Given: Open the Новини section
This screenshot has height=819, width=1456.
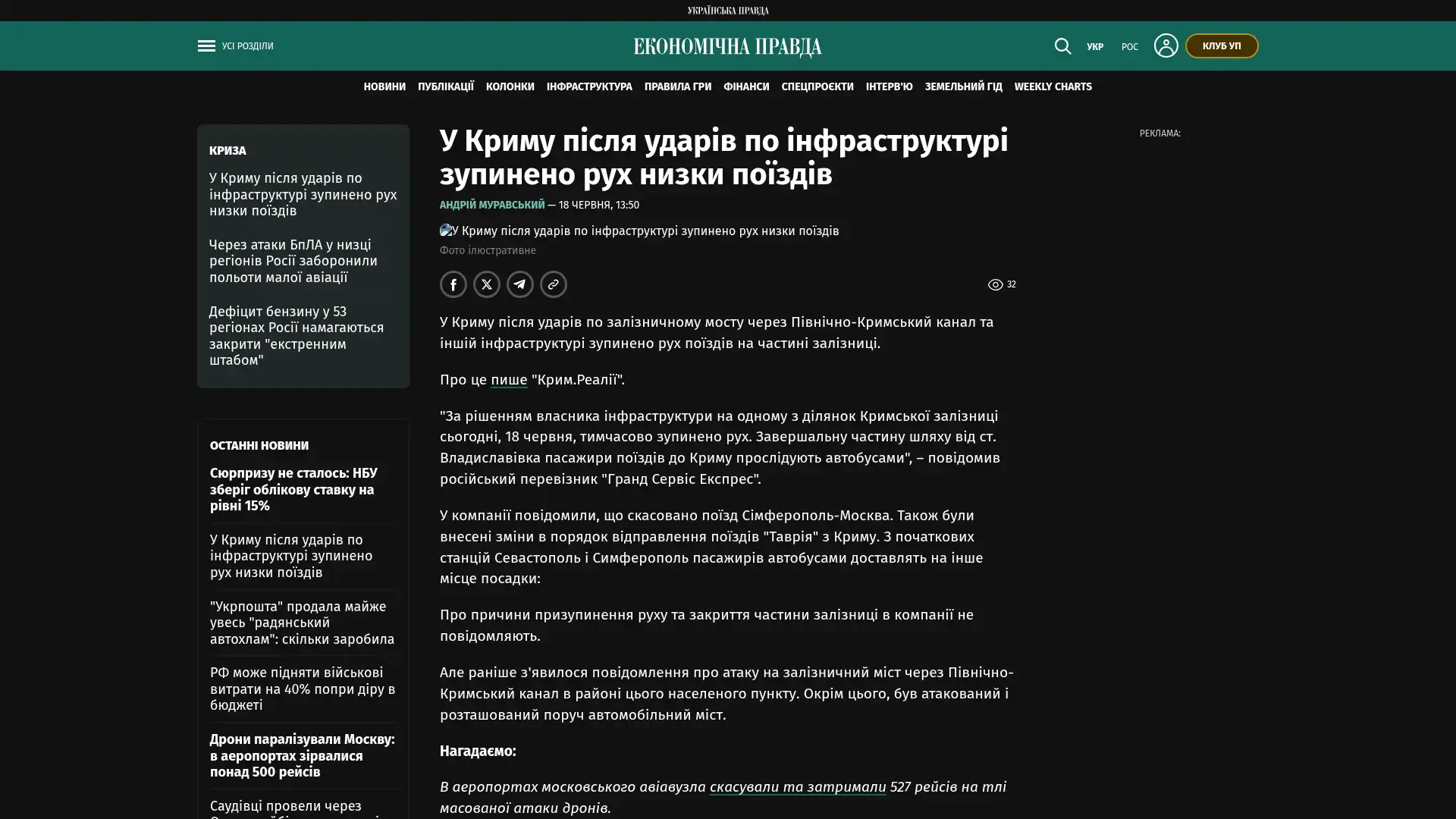Looking at the screenshot, I should point(384,87).
